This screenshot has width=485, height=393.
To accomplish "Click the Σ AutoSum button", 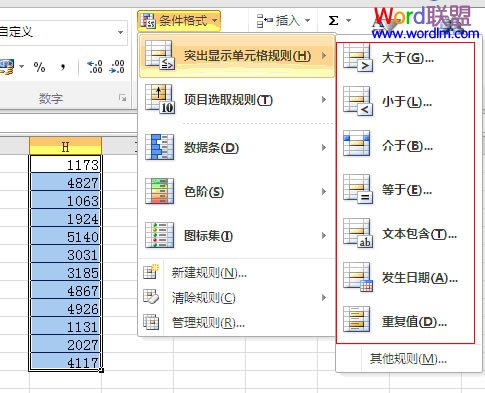I will [333, 21].
